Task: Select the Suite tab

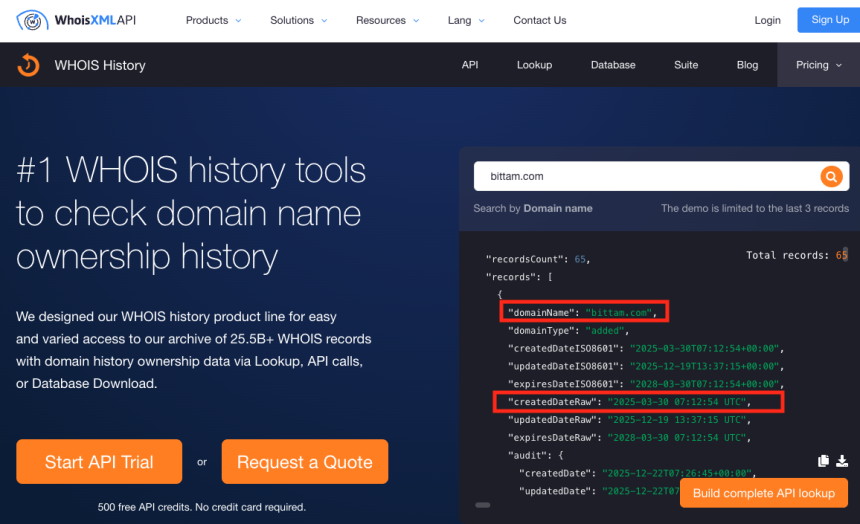Action: pos(686,65)
